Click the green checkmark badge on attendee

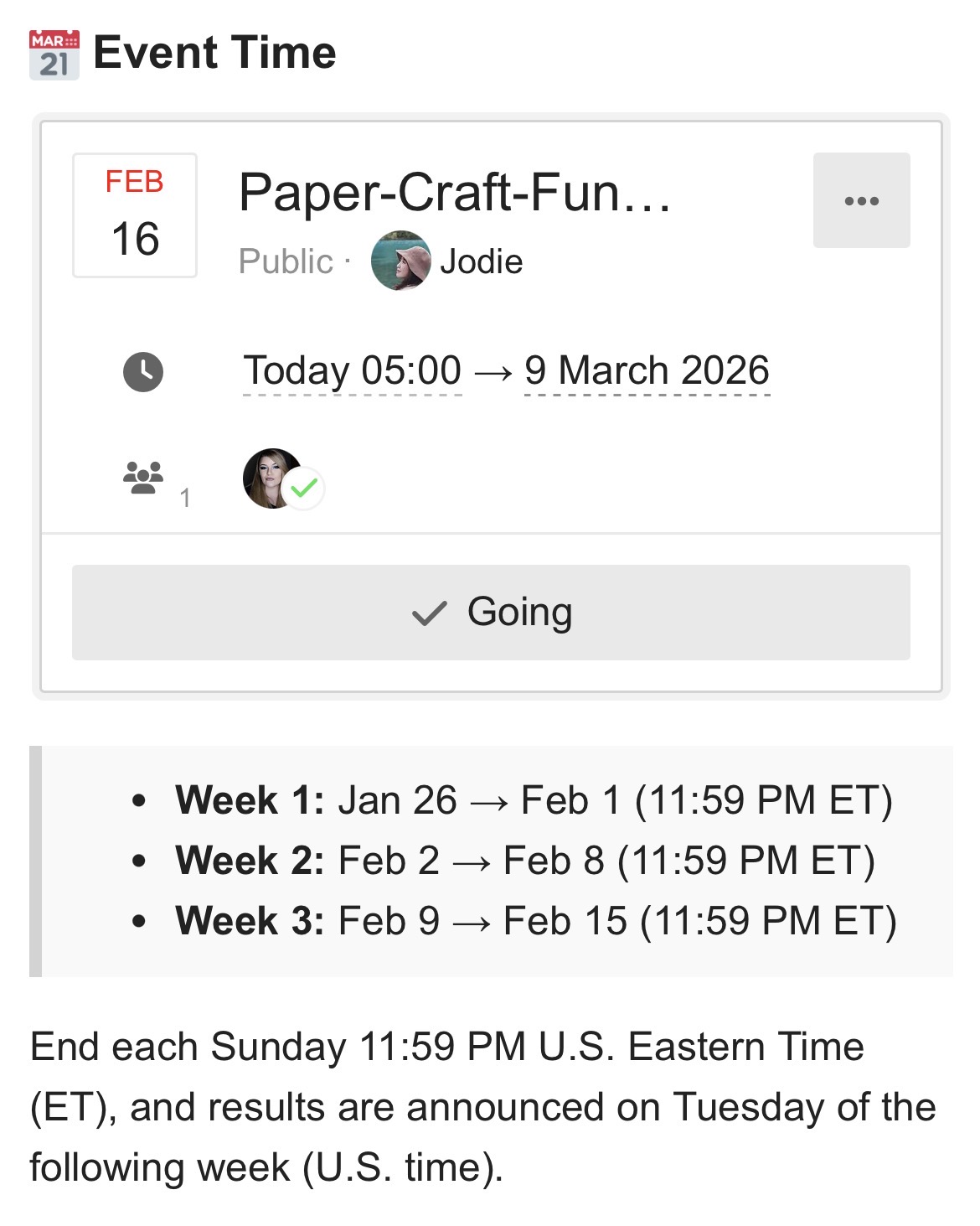coord(304,488)
